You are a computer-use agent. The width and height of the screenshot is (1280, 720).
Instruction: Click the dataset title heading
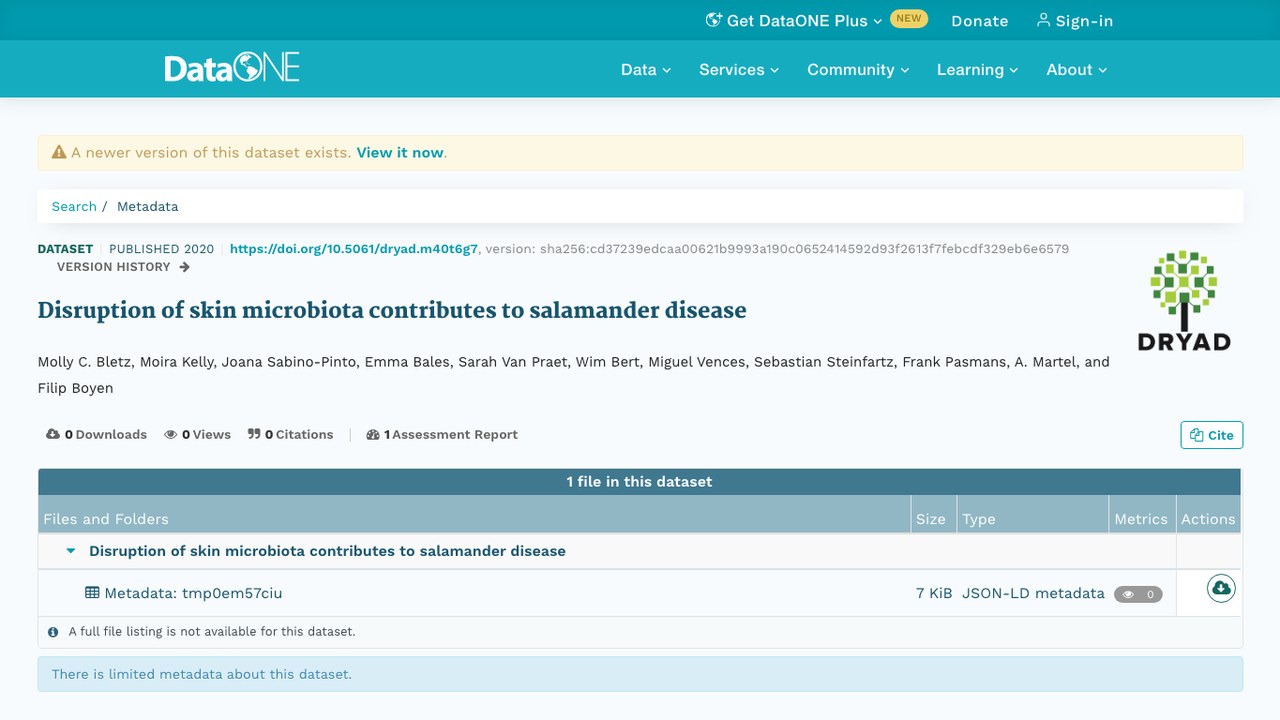coord(392,310)
